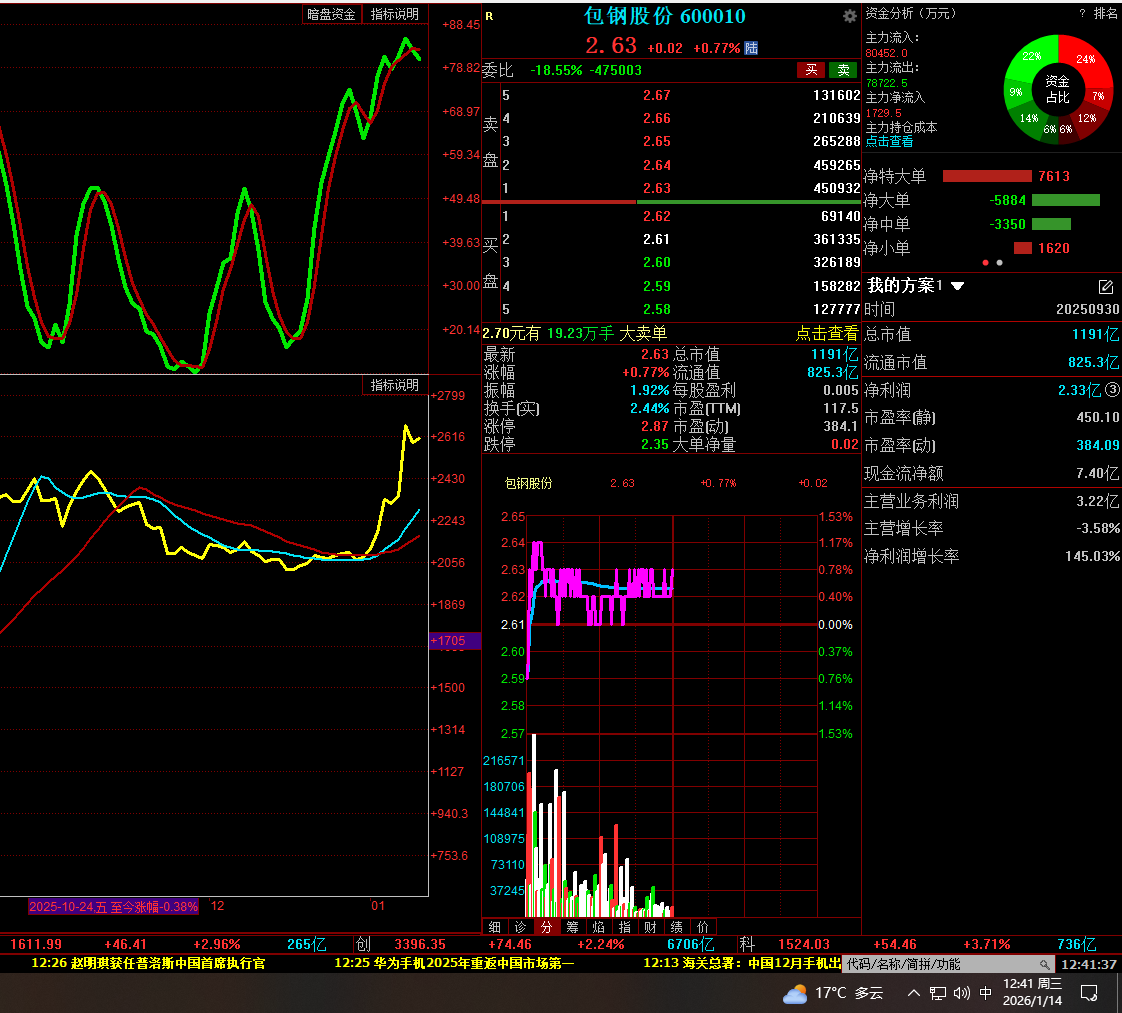Click the 主营增长率 -3.58% row
This screenshot has height=1013, width=1122.
(992, 528)
